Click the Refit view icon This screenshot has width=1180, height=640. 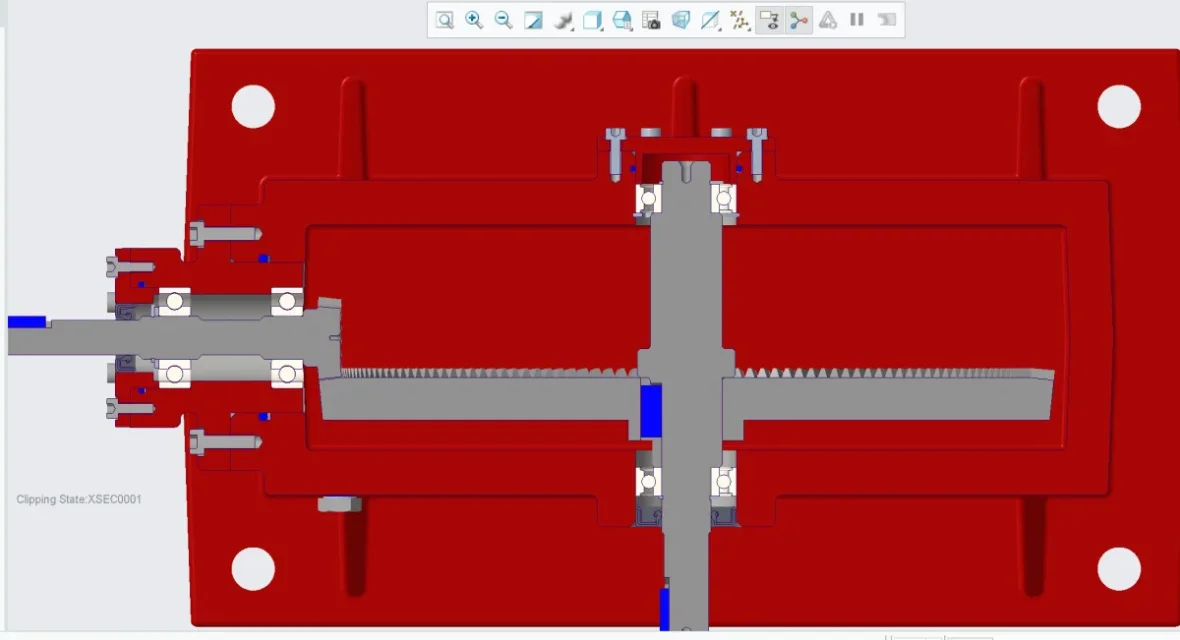[445, 20]
